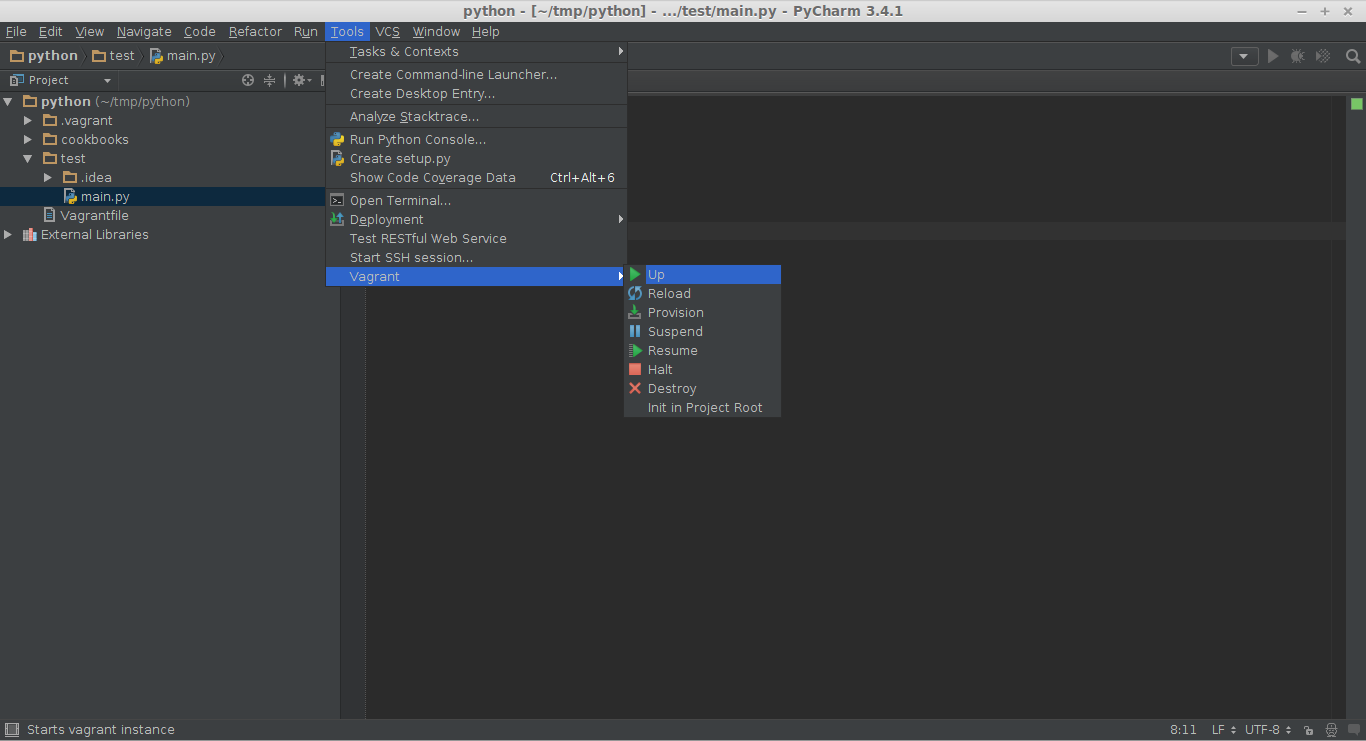Select Test RESTful Web Service
1366x741 pixels.
(476, 238)
